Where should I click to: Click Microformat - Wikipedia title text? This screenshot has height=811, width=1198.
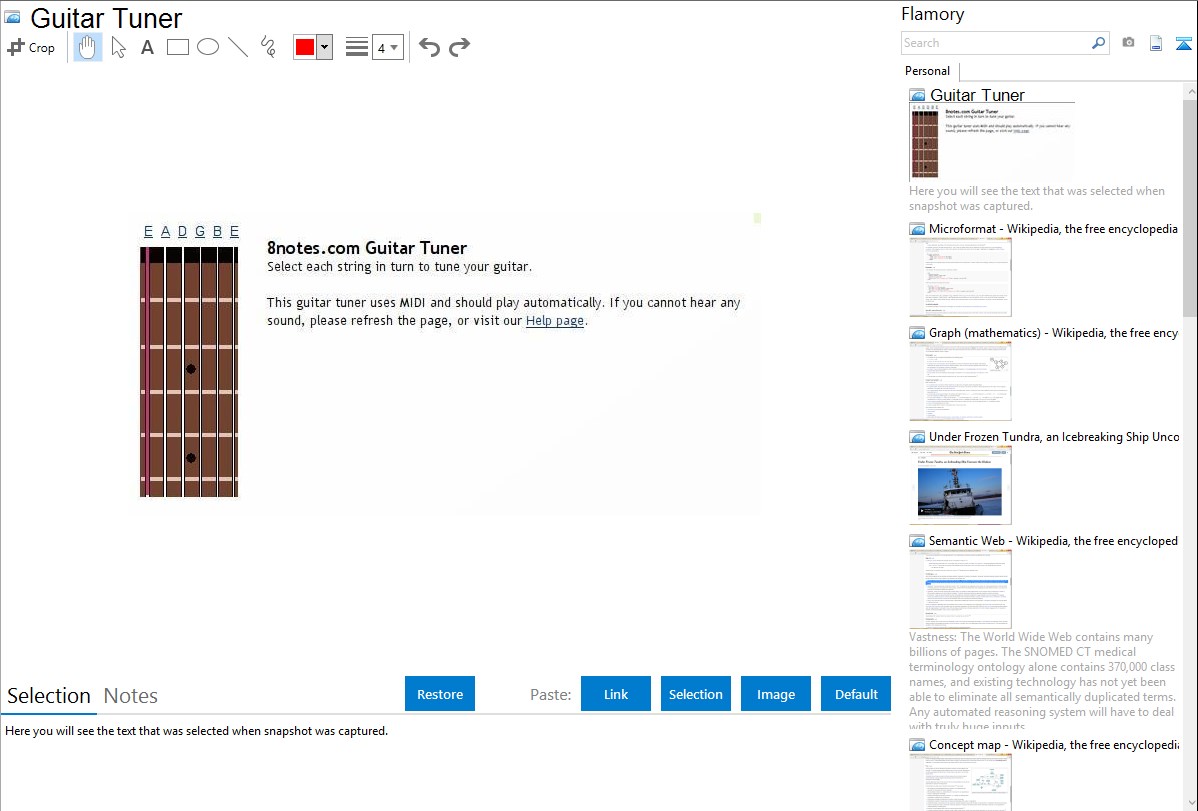pyautogui.click(x=1053, y=229)
